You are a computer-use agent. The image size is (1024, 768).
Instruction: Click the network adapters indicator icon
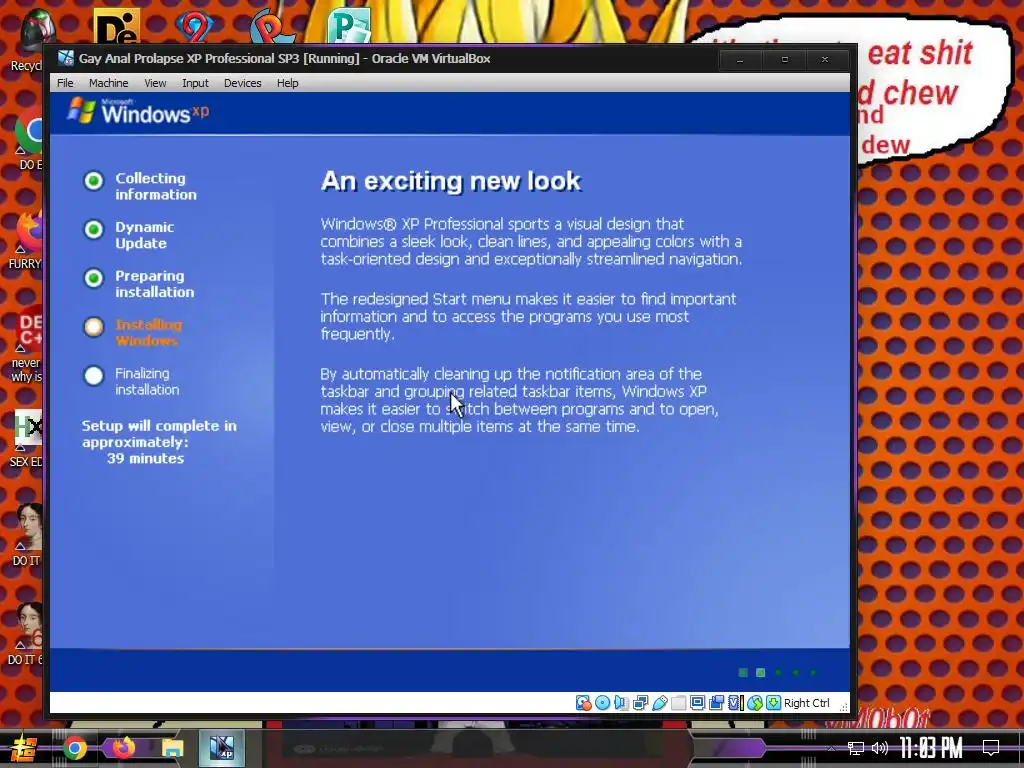641,703
